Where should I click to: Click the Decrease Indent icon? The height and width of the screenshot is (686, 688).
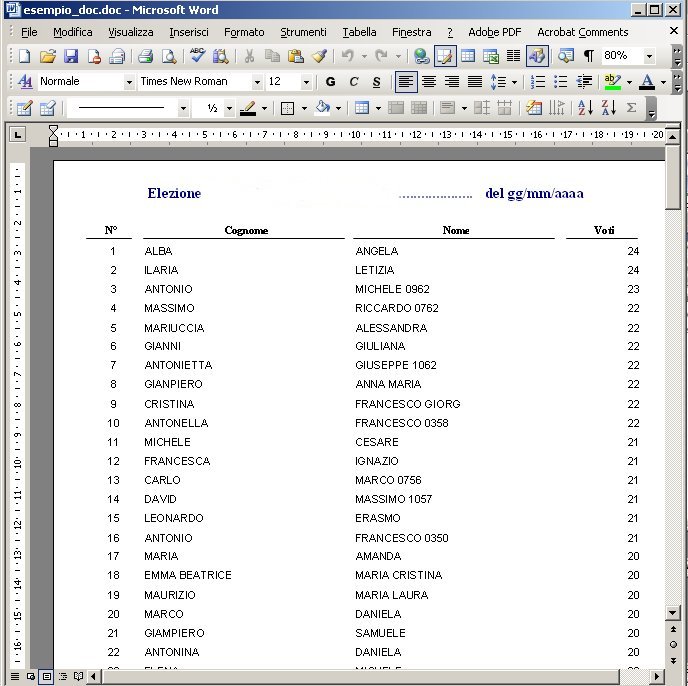(584, 82)
